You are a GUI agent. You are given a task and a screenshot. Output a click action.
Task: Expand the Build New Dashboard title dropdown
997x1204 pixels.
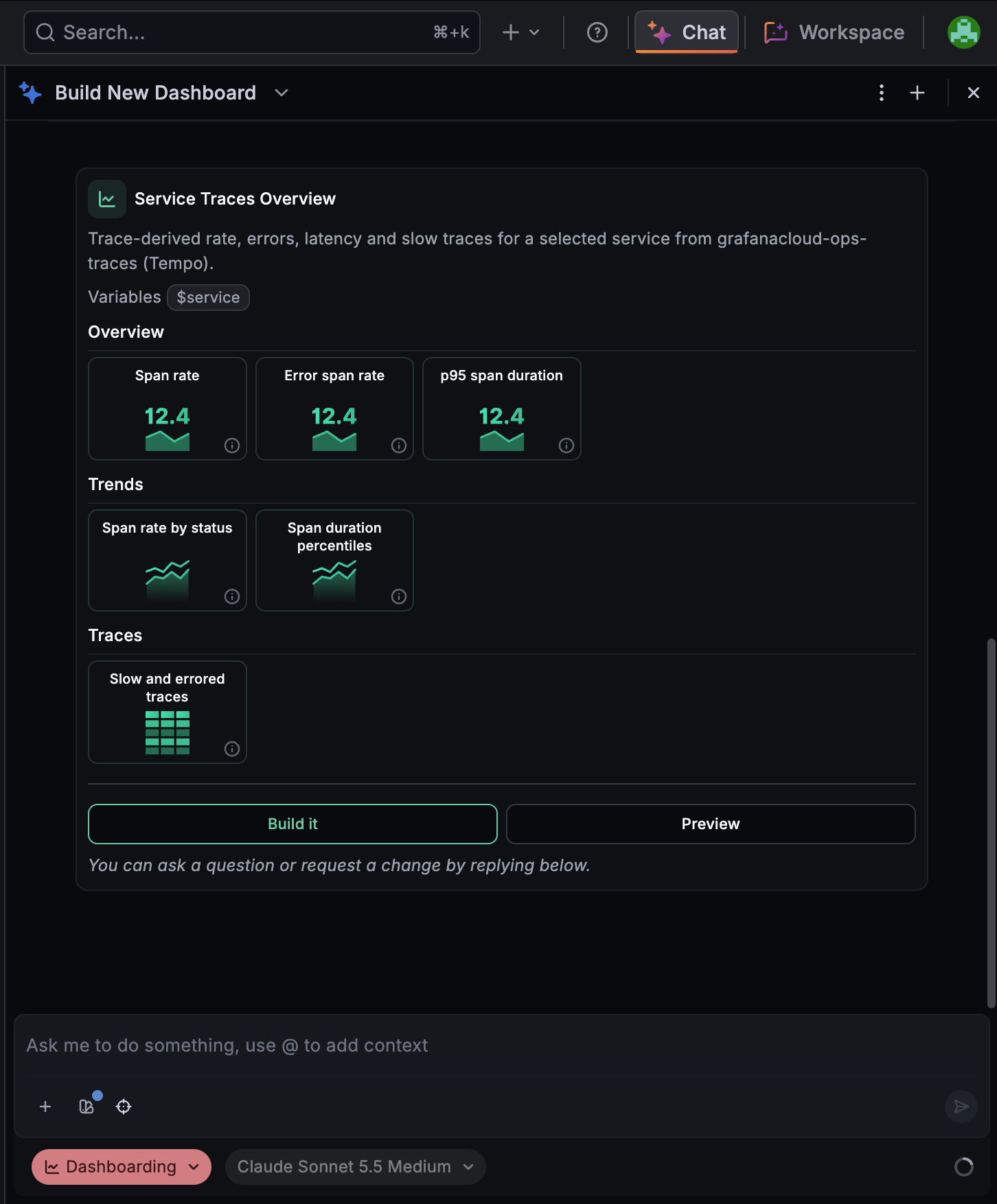pyautogui.click(x=282, y=93)
